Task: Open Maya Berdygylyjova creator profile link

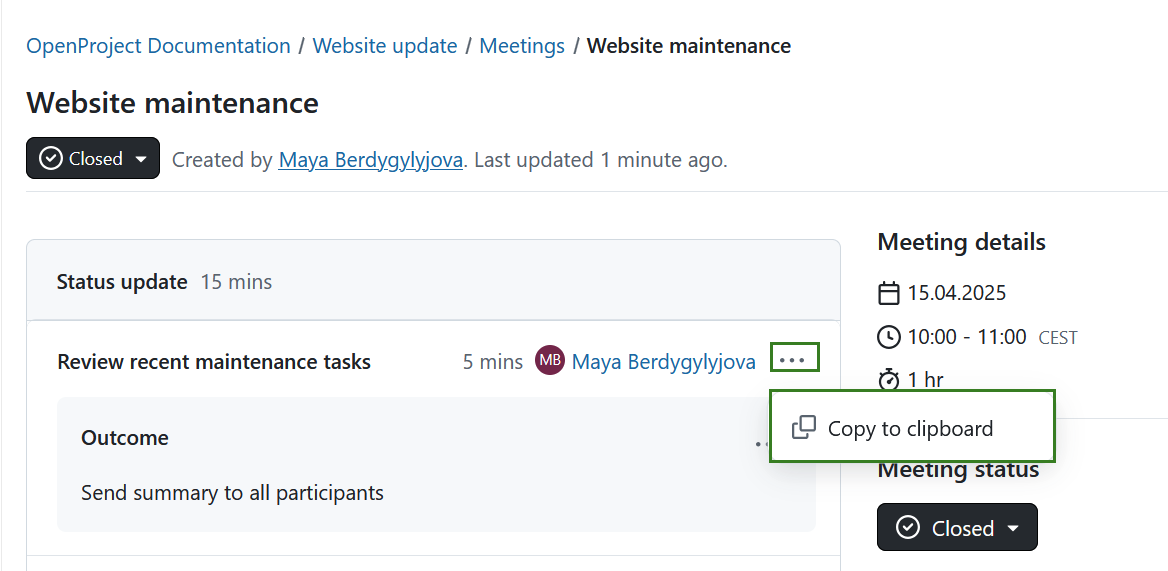Action: point(371,160)
